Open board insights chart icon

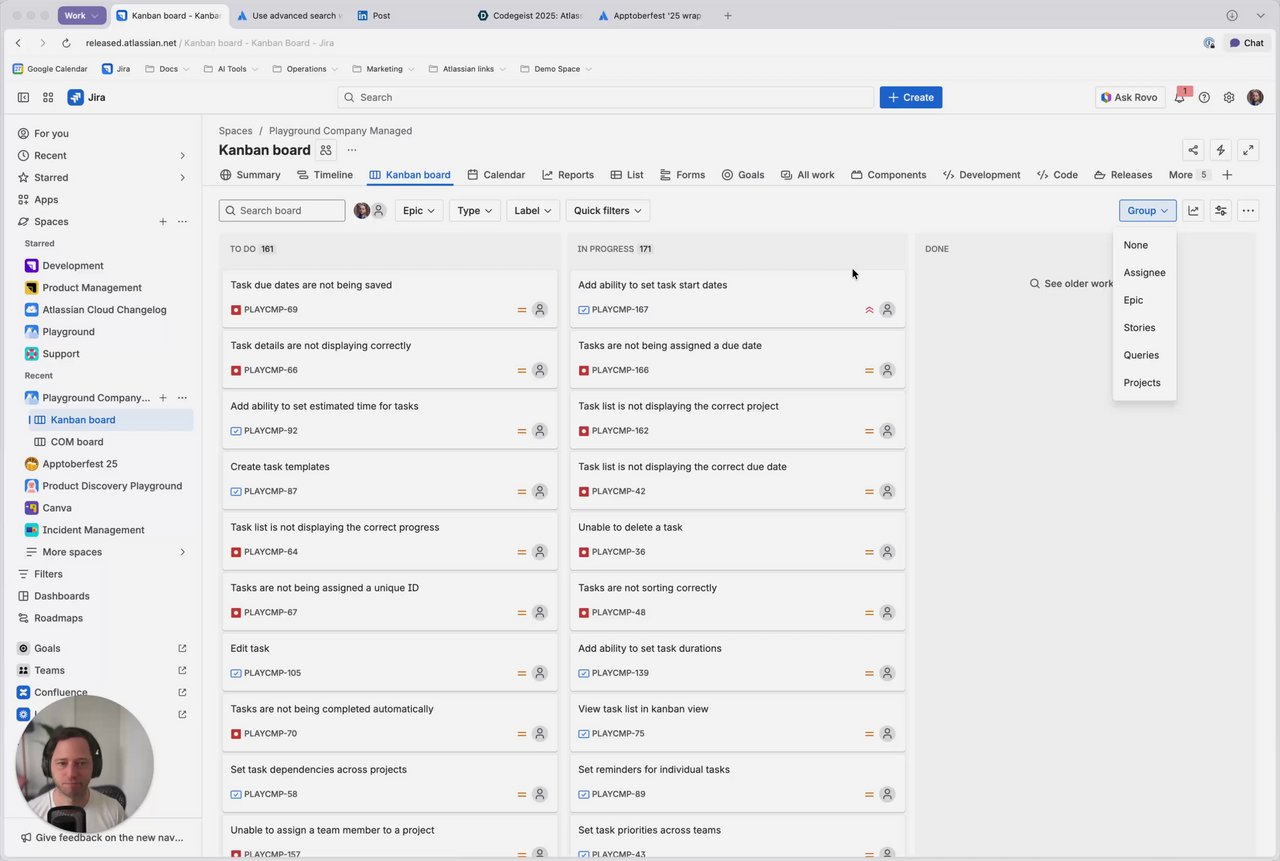pos(1193,211)
